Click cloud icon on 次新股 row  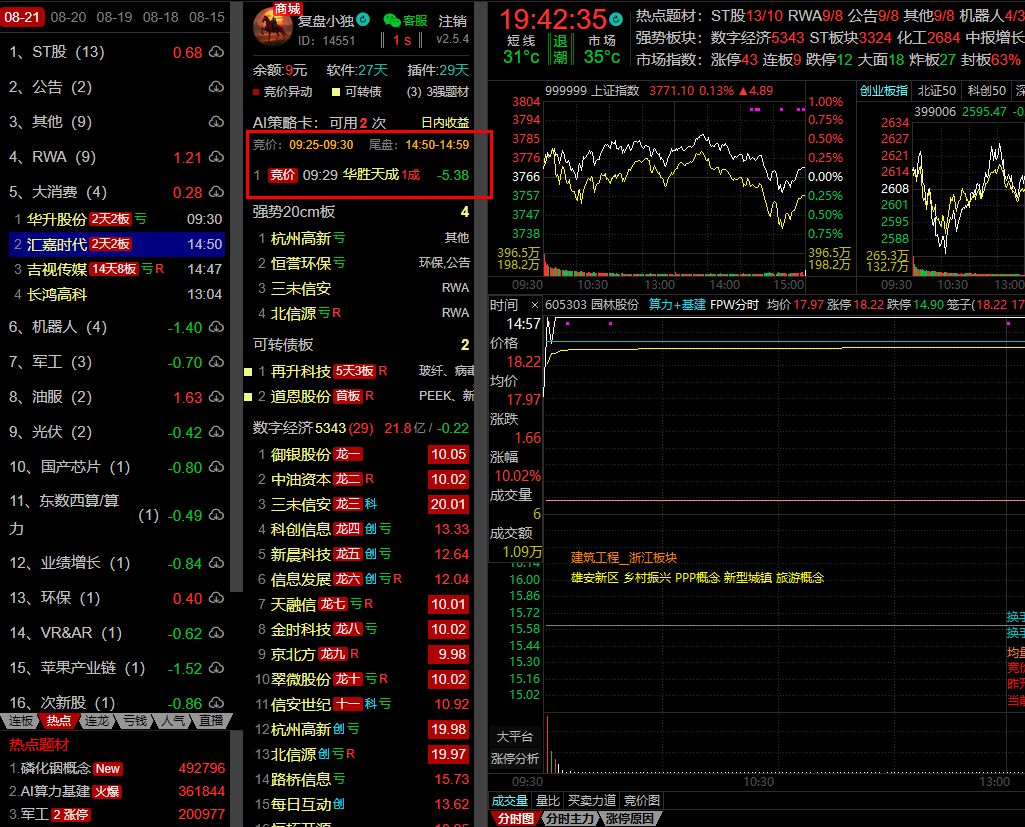pyautogui.click(x=216, y=703)
